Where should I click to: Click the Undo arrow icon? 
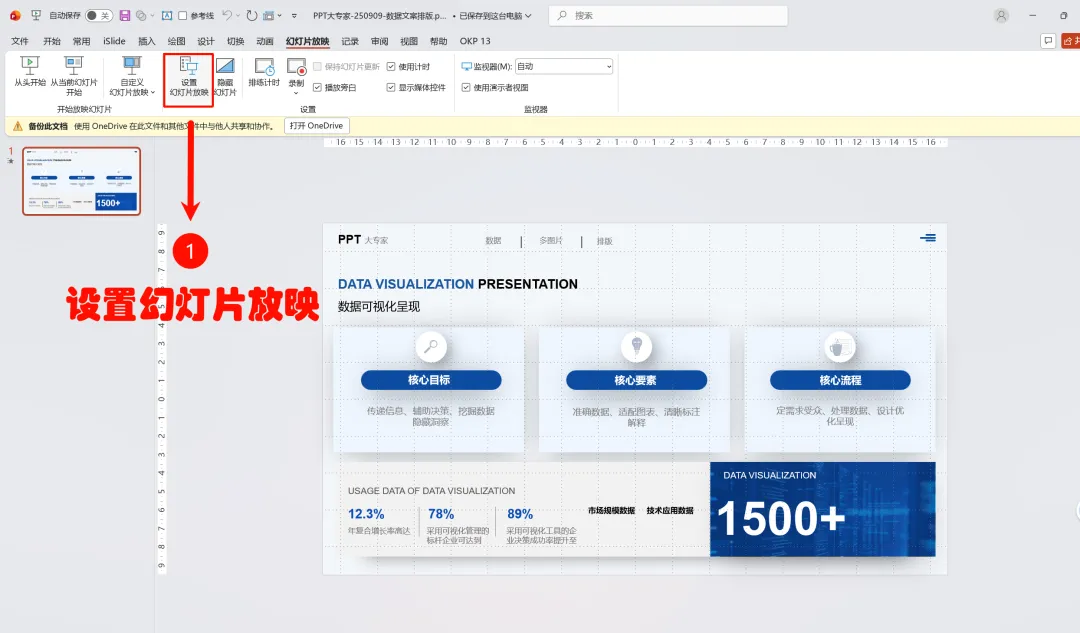[x=227, y=15]
